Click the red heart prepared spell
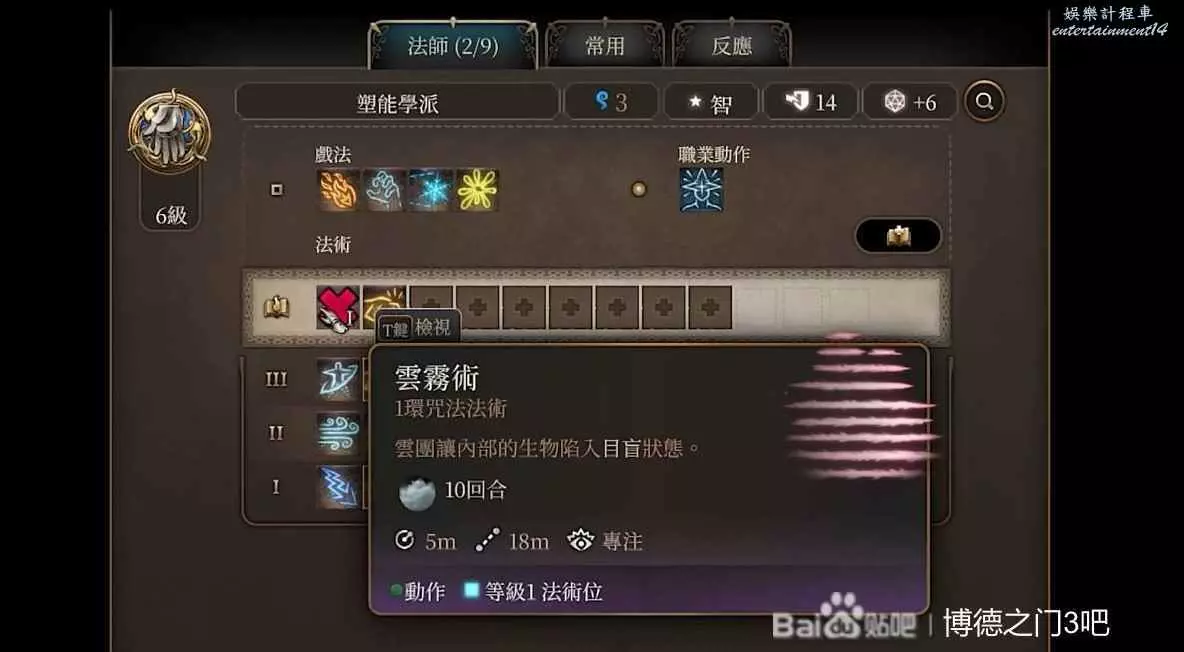This screenshot has height=652, width=1184. click(x=338, y=307)
